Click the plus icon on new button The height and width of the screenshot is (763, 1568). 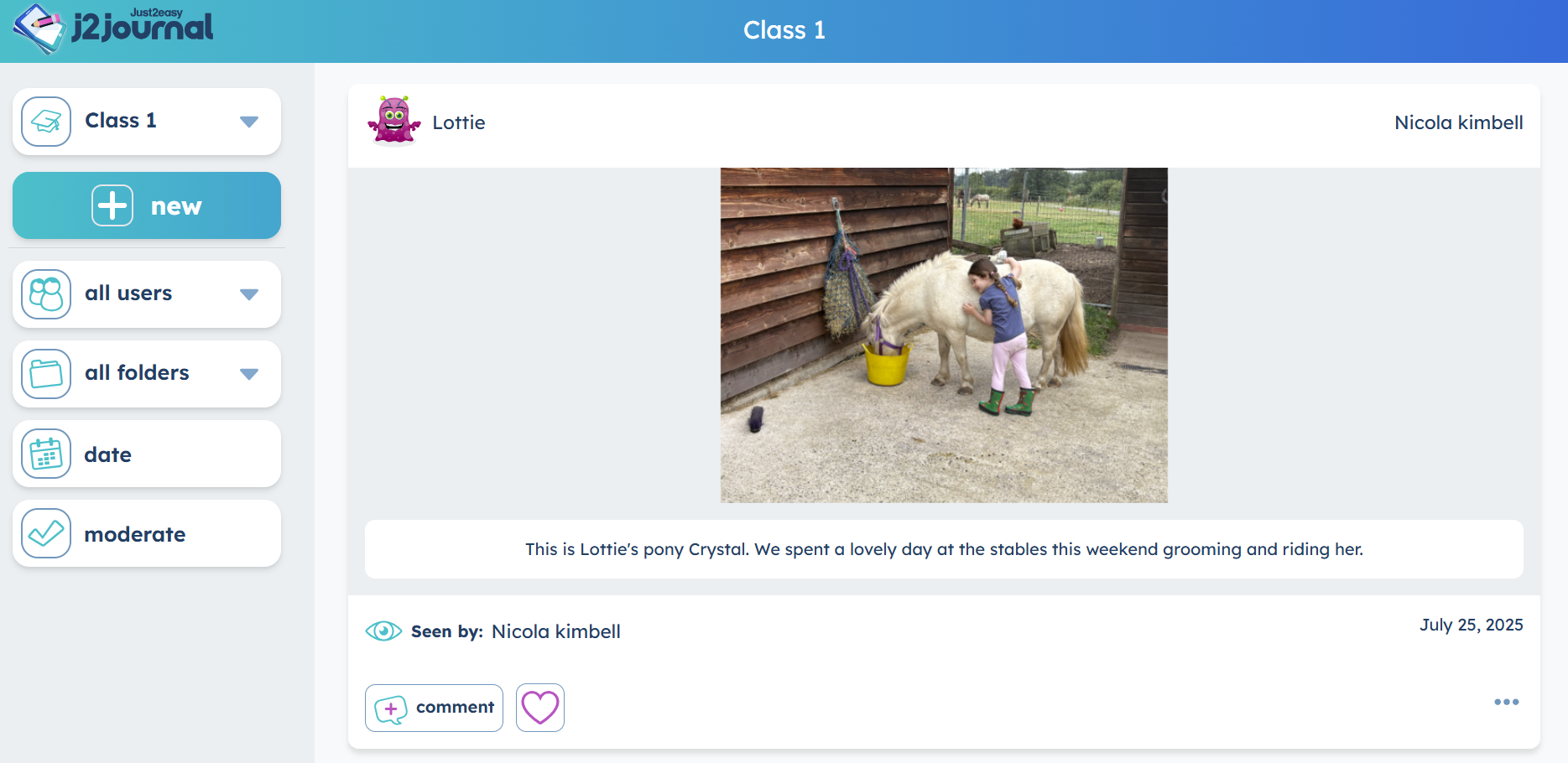coord(112,205)
